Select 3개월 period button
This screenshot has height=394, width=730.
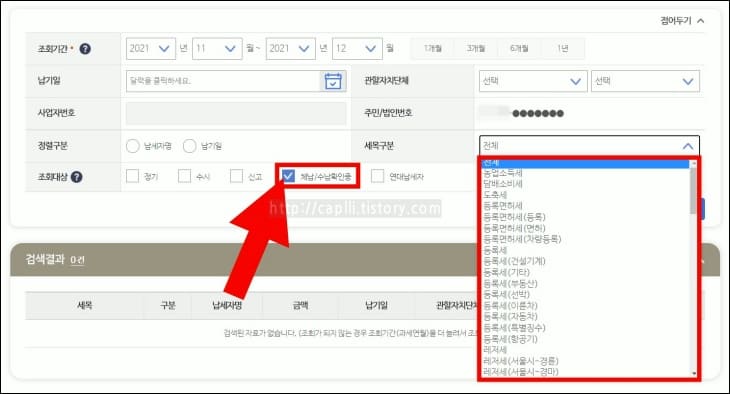coord(476,48)
